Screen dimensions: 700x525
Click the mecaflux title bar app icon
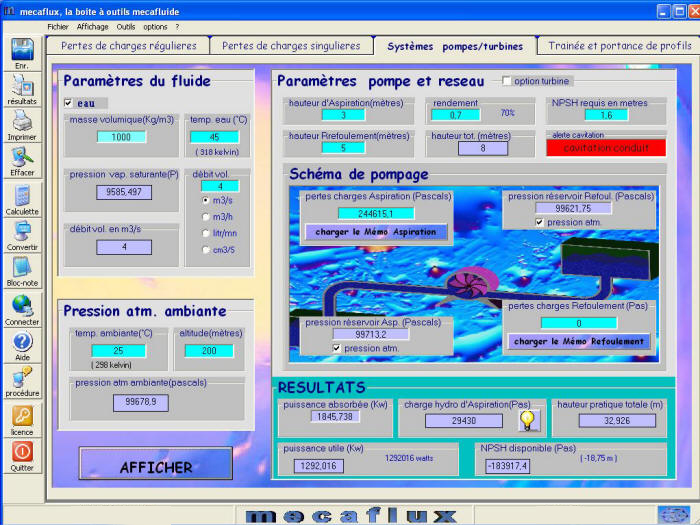click(x=9, y=11)
